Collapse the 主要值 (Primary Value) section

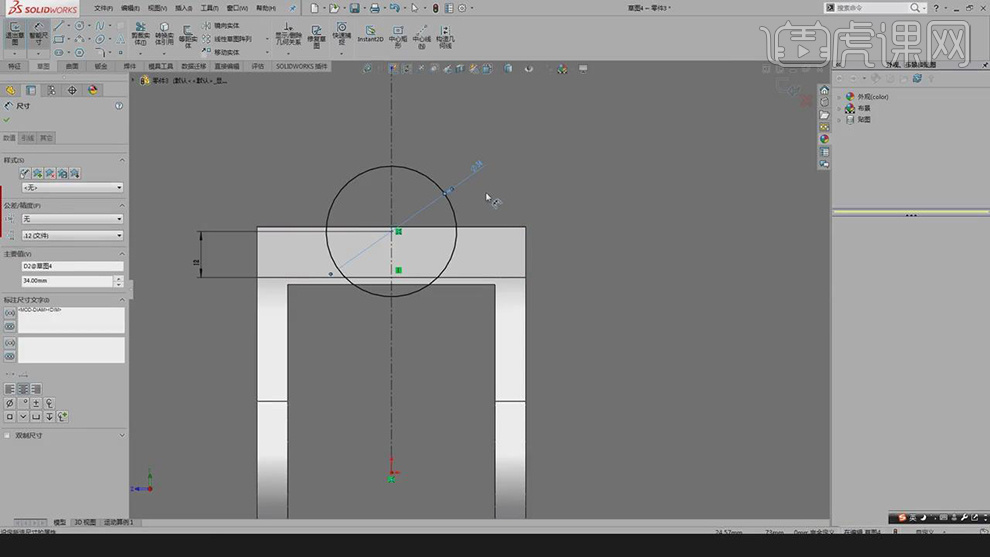[x=122, y=254]
